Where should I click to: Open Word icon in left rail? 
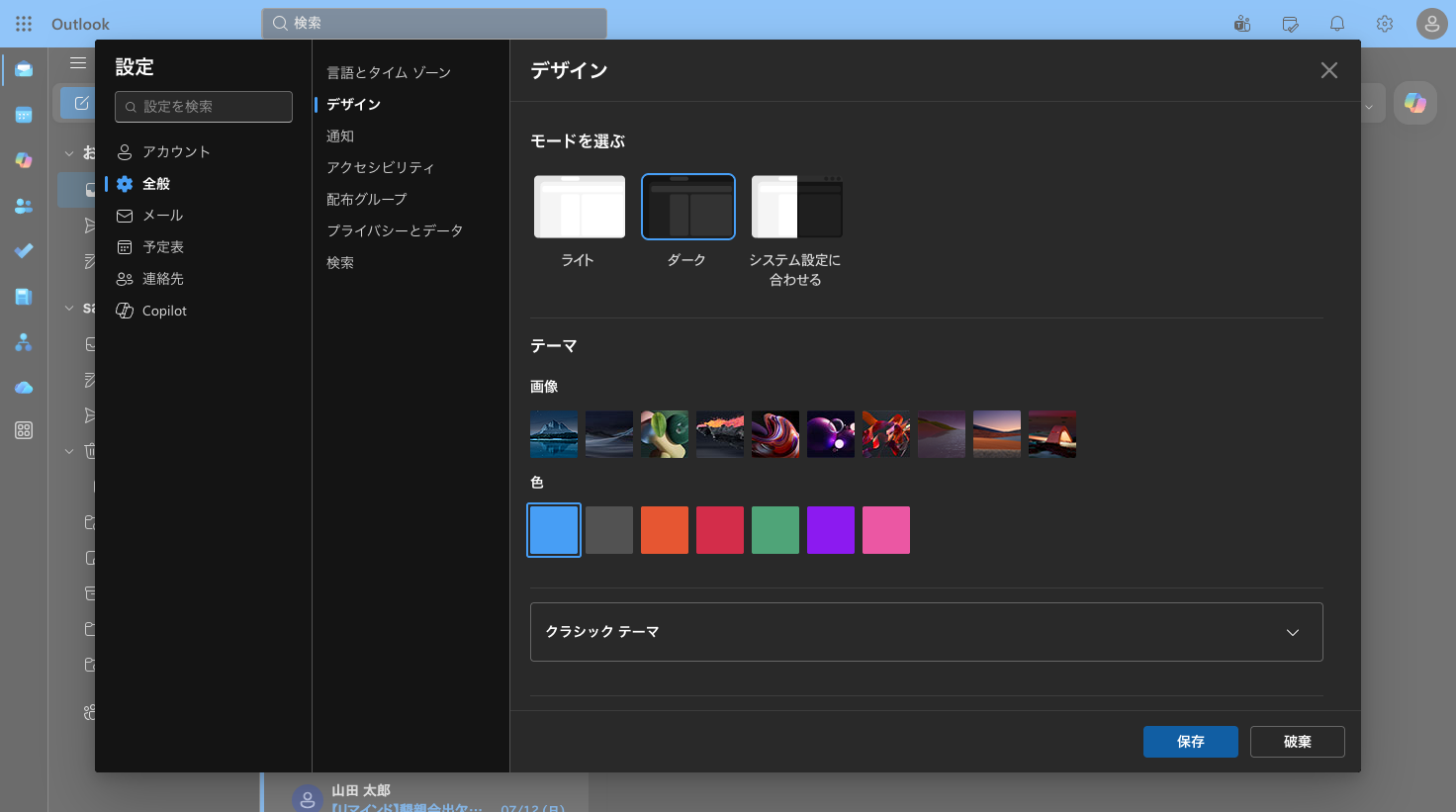(24, 296)
